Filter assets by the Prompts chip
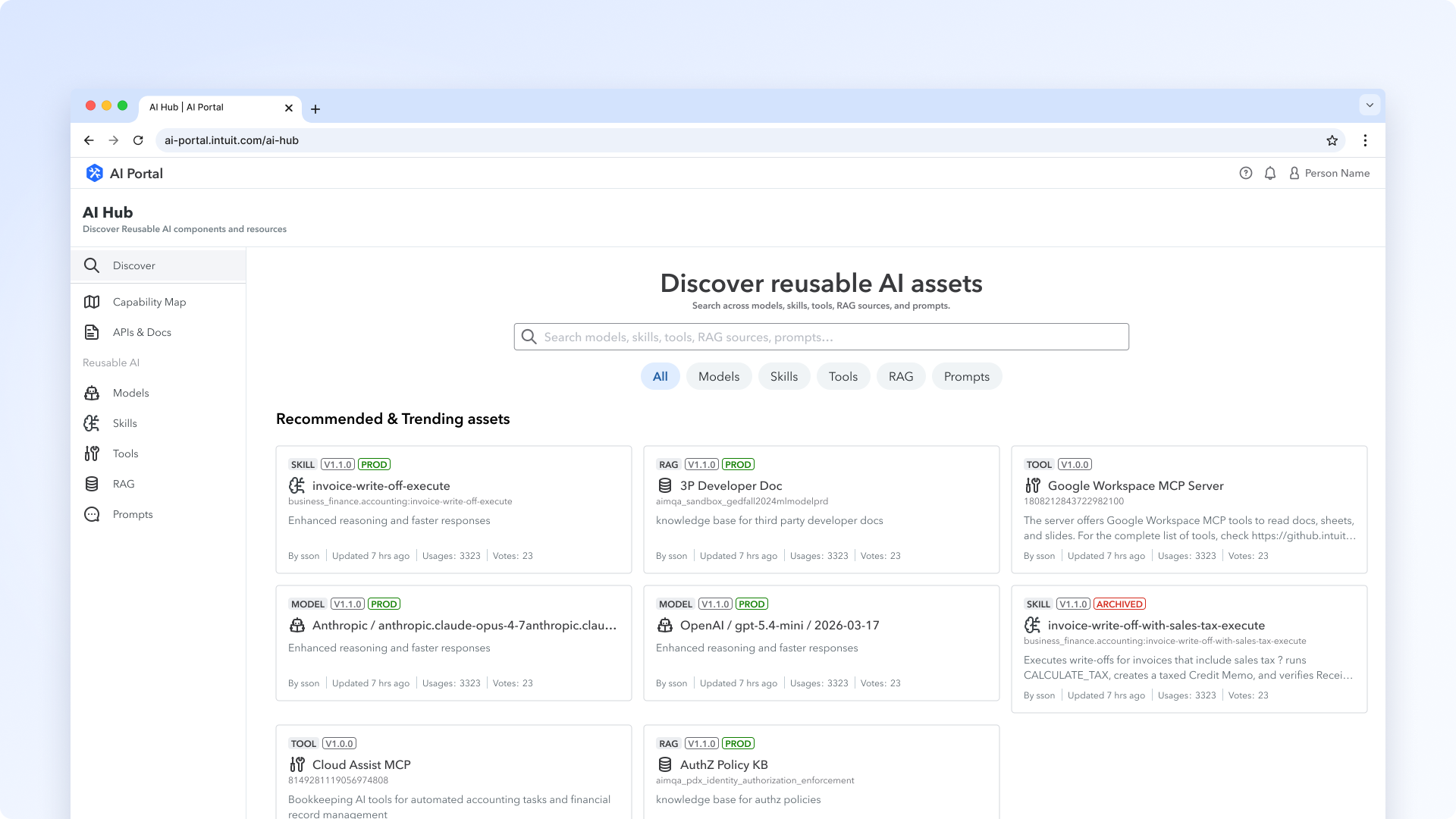Screen dimensions: 1456x819 coord(967,376)
